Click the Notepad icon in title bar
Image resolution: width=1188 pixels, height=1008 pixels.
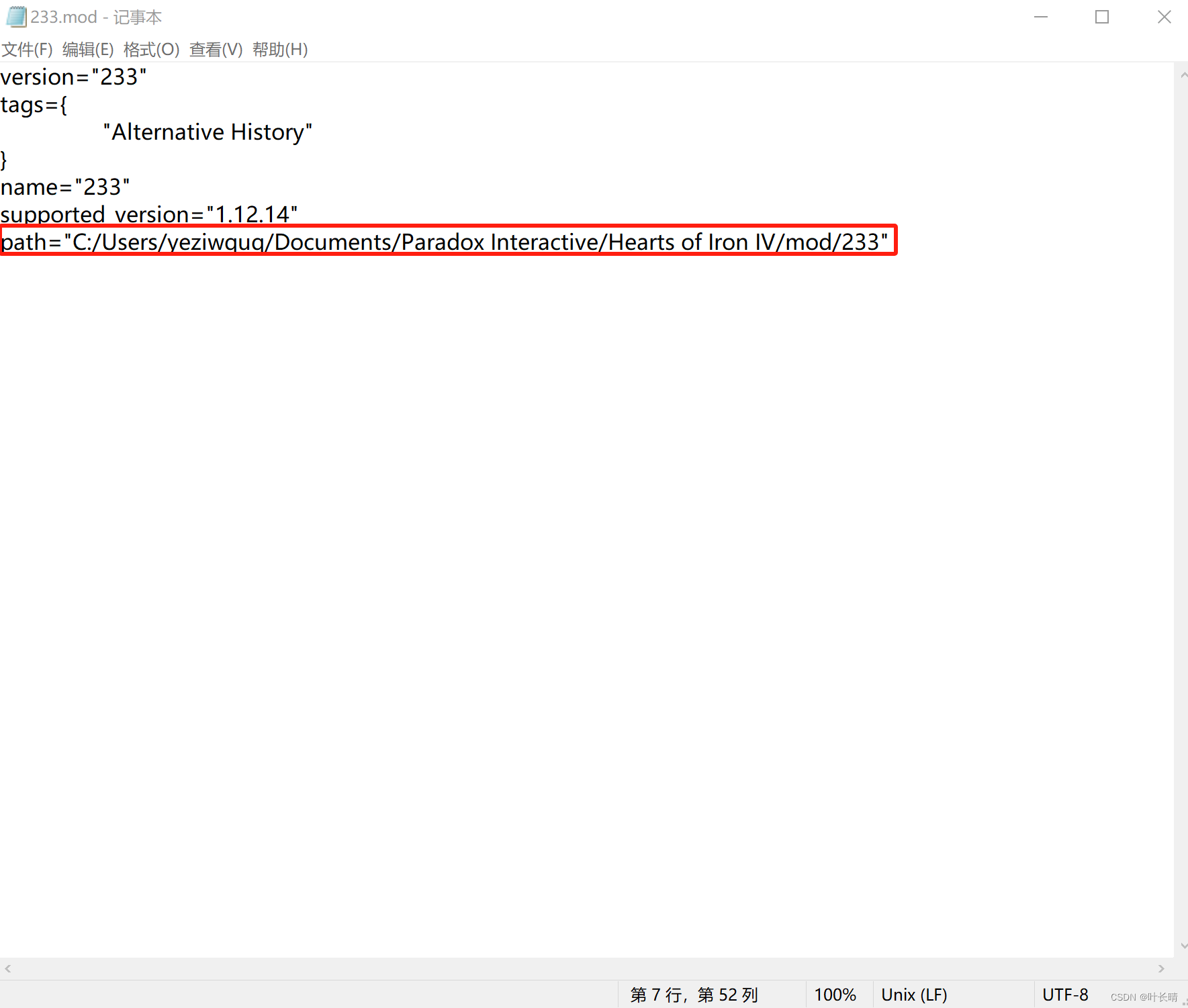(16, 16)
